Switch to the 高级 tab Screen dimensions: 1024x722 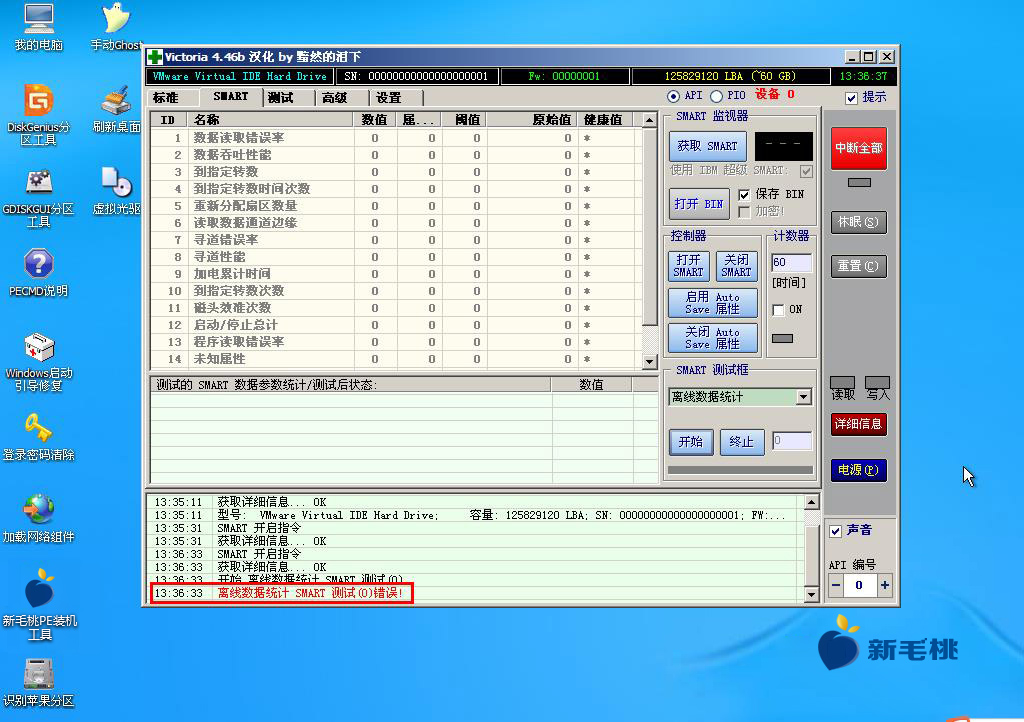point(334,98)
